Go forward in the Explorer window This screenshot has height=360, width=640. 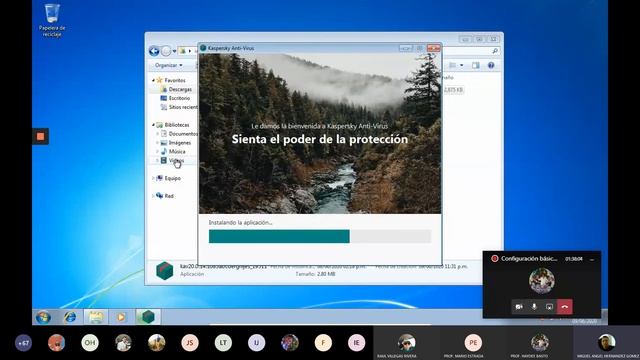pyautogui.click(x=166, y=51)
